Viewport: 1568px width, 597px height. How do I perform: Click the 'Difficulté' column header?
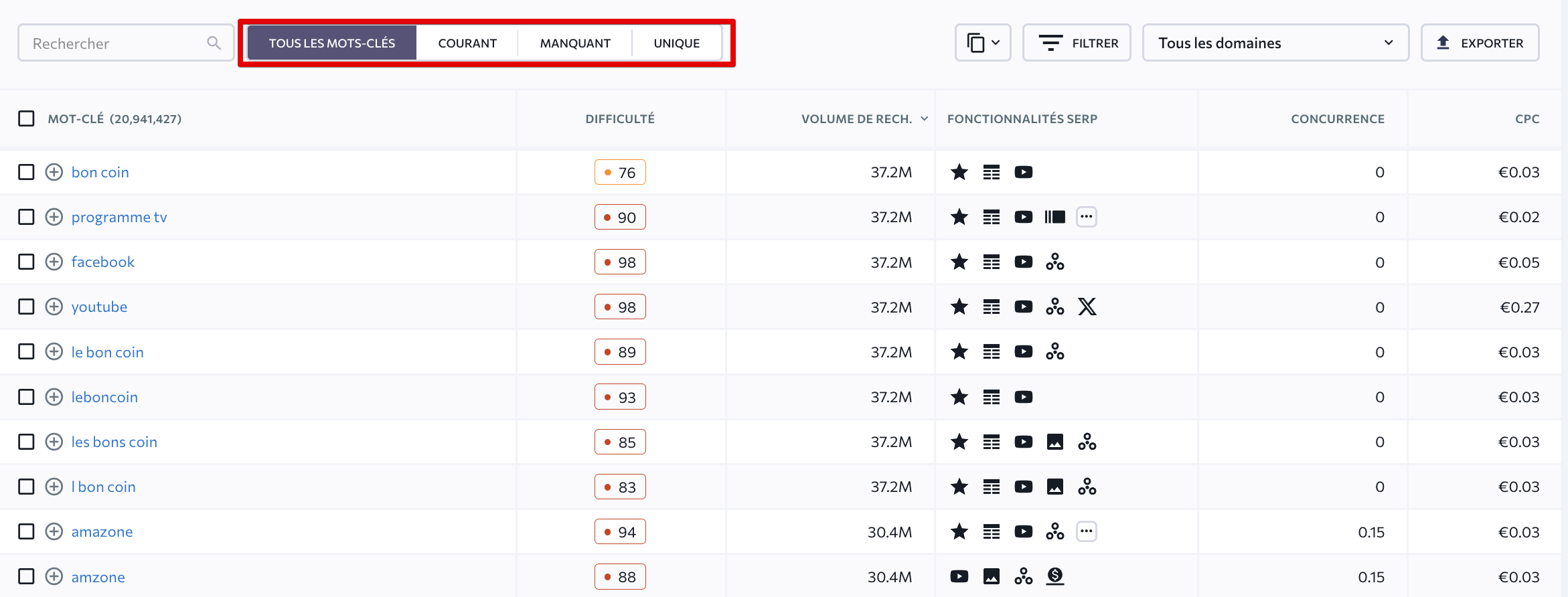point(620,118)
